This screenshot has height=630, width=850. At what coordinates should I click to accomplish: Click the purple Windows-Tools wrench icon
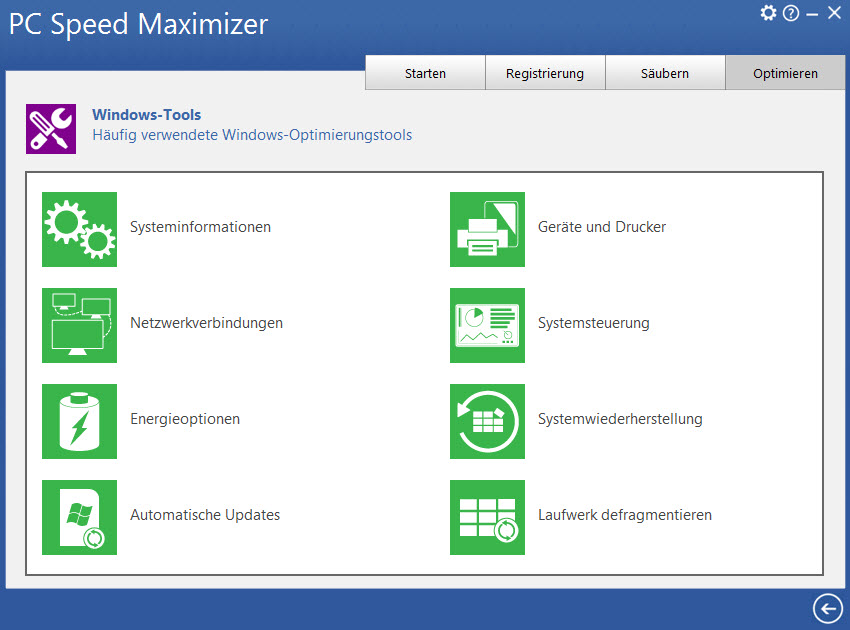click(51, 129)
